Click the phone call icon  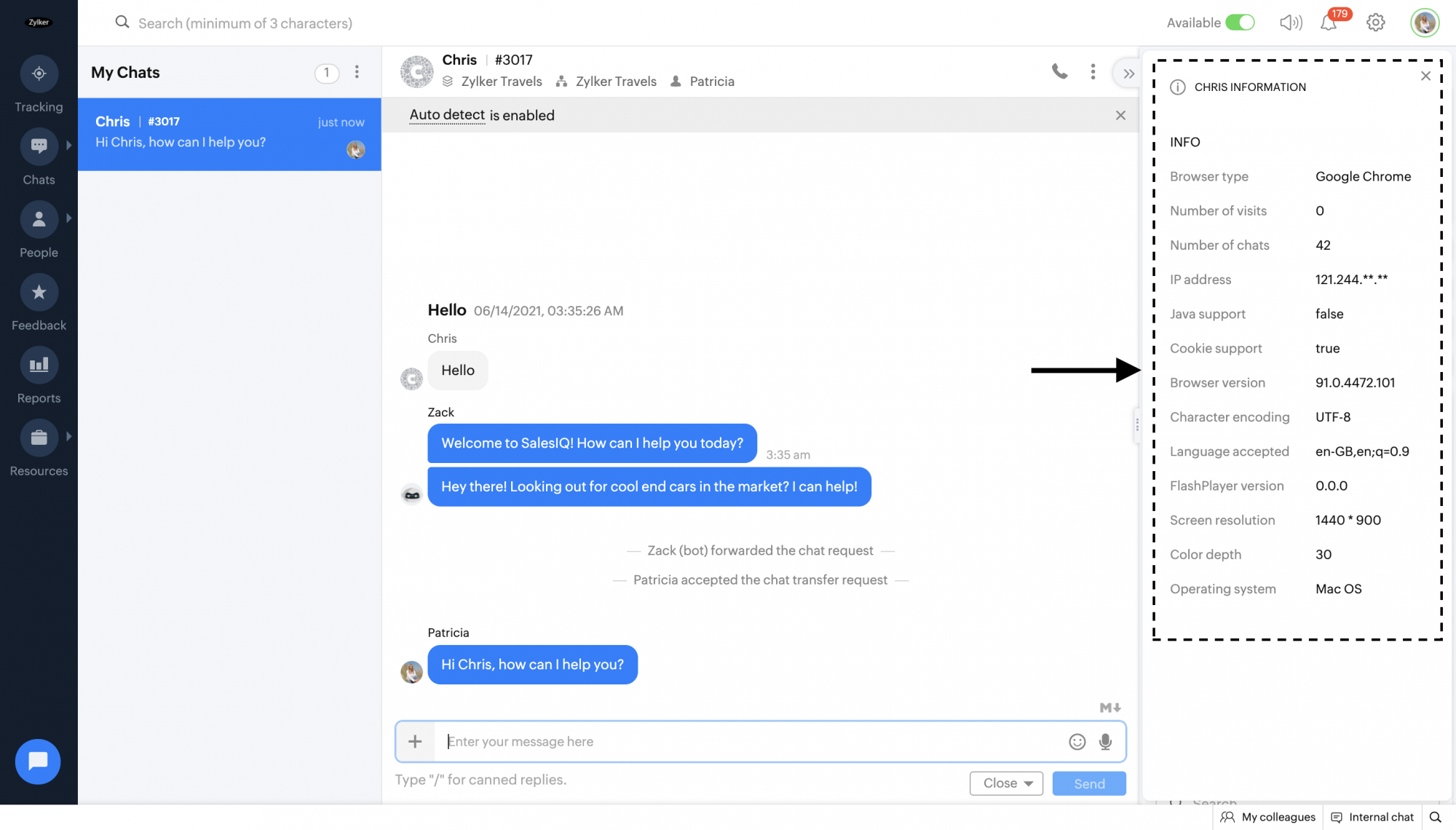tap(1059, 71)
